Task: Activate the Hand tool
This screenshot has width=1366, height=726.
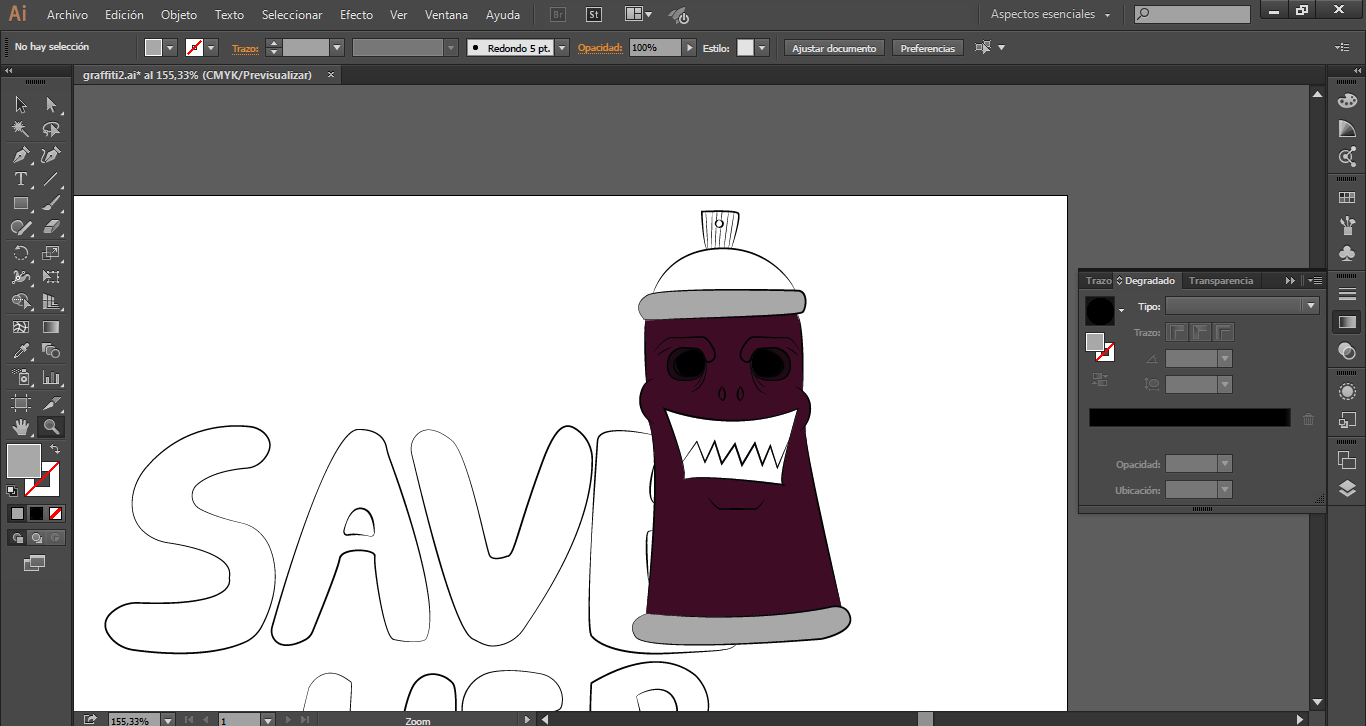Action: click(x=20, y=427)
